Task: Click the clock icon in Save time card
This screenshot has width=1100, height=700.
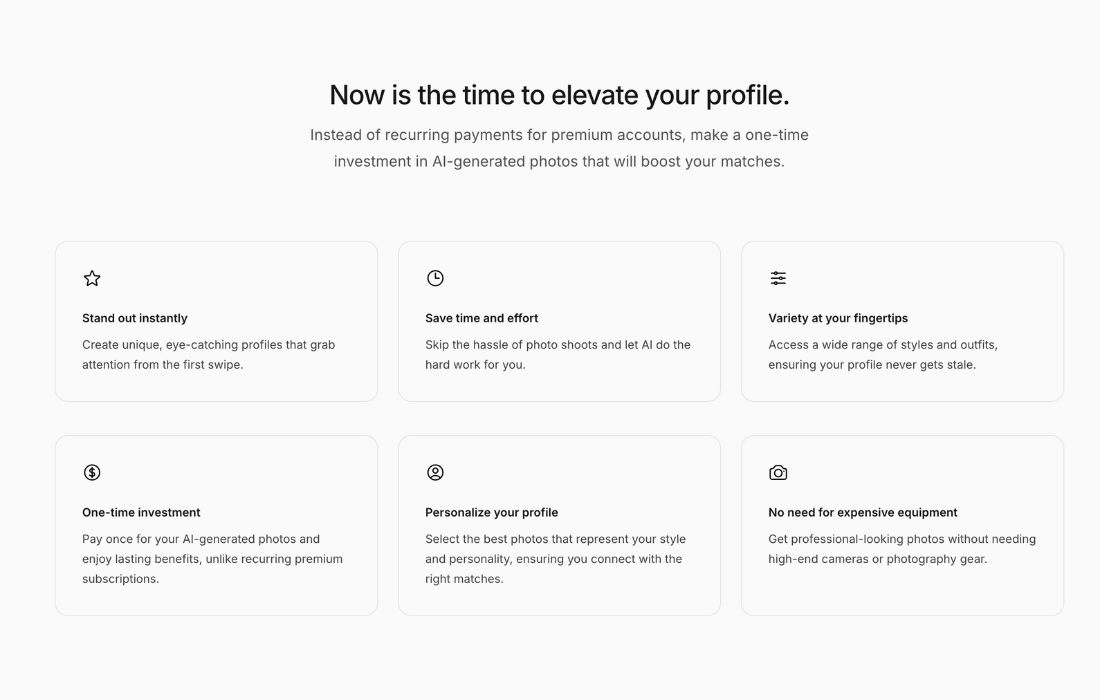Action: pos(435,278)
